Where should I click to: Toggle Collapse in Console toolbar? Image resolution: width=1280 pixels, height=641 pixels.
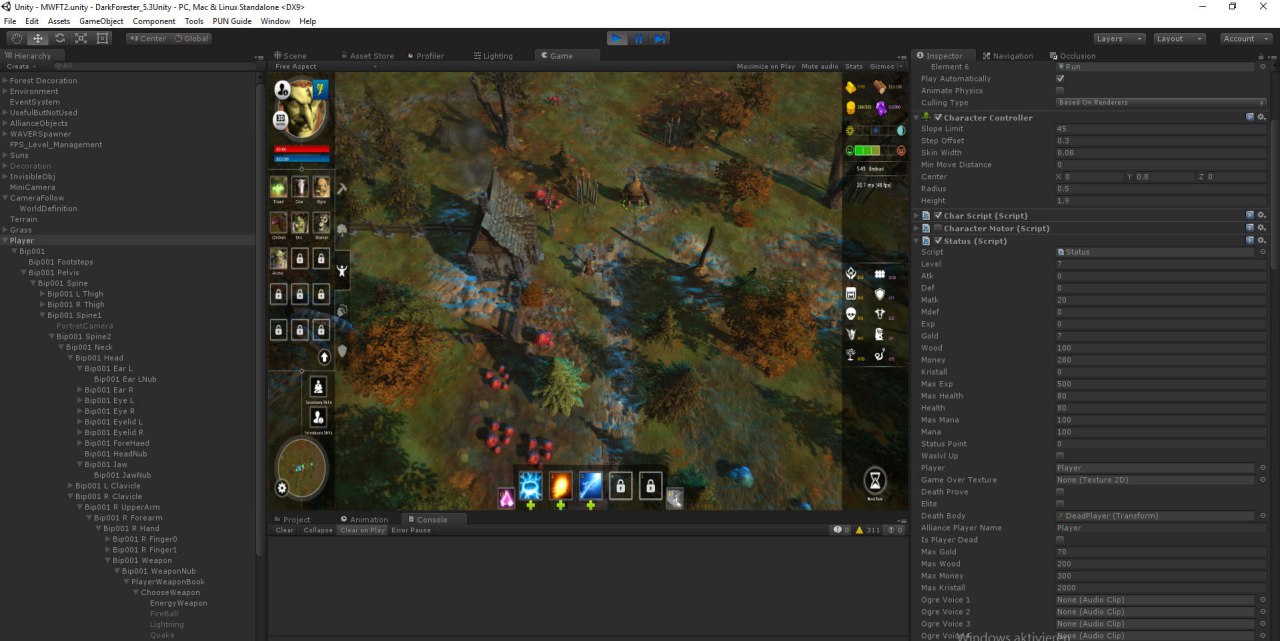[x=317, y=530]
